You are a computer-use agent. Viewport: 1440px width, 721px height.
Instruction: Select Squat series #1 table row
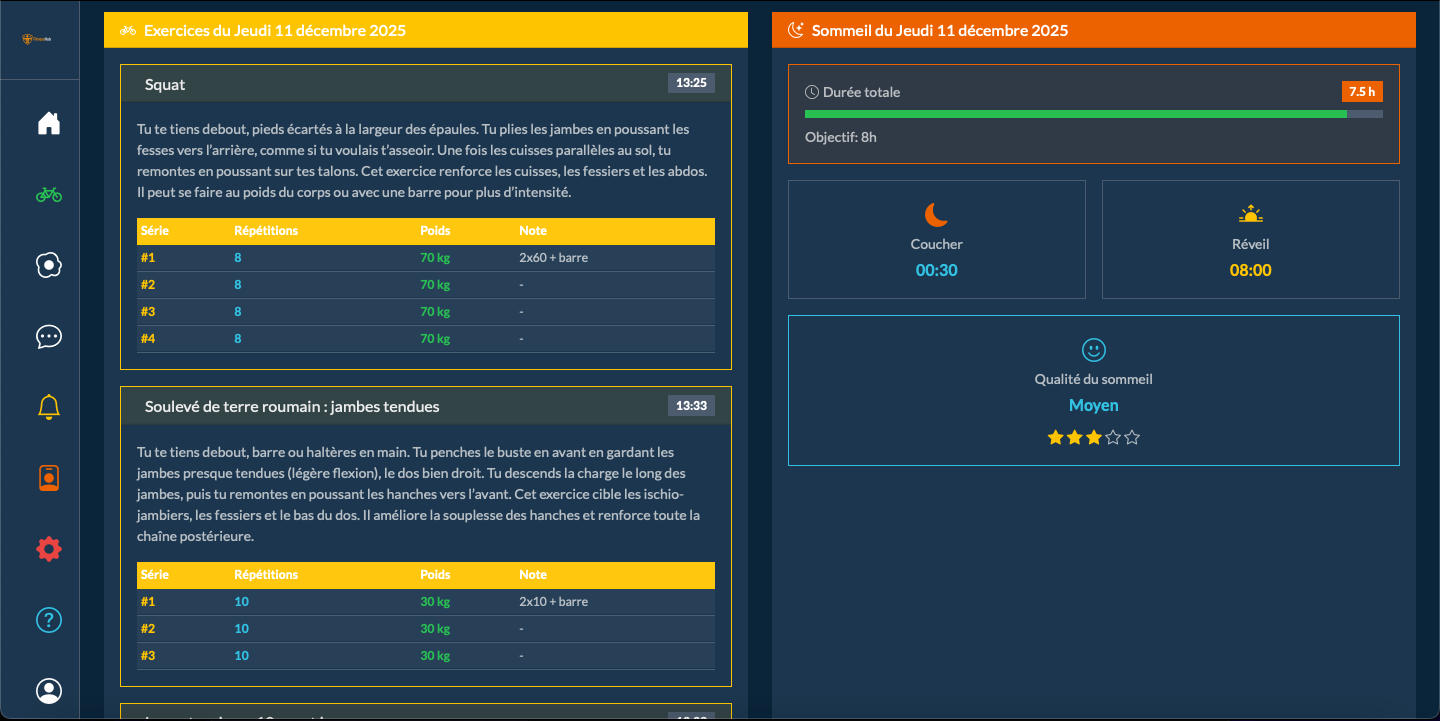click(425, 258)
